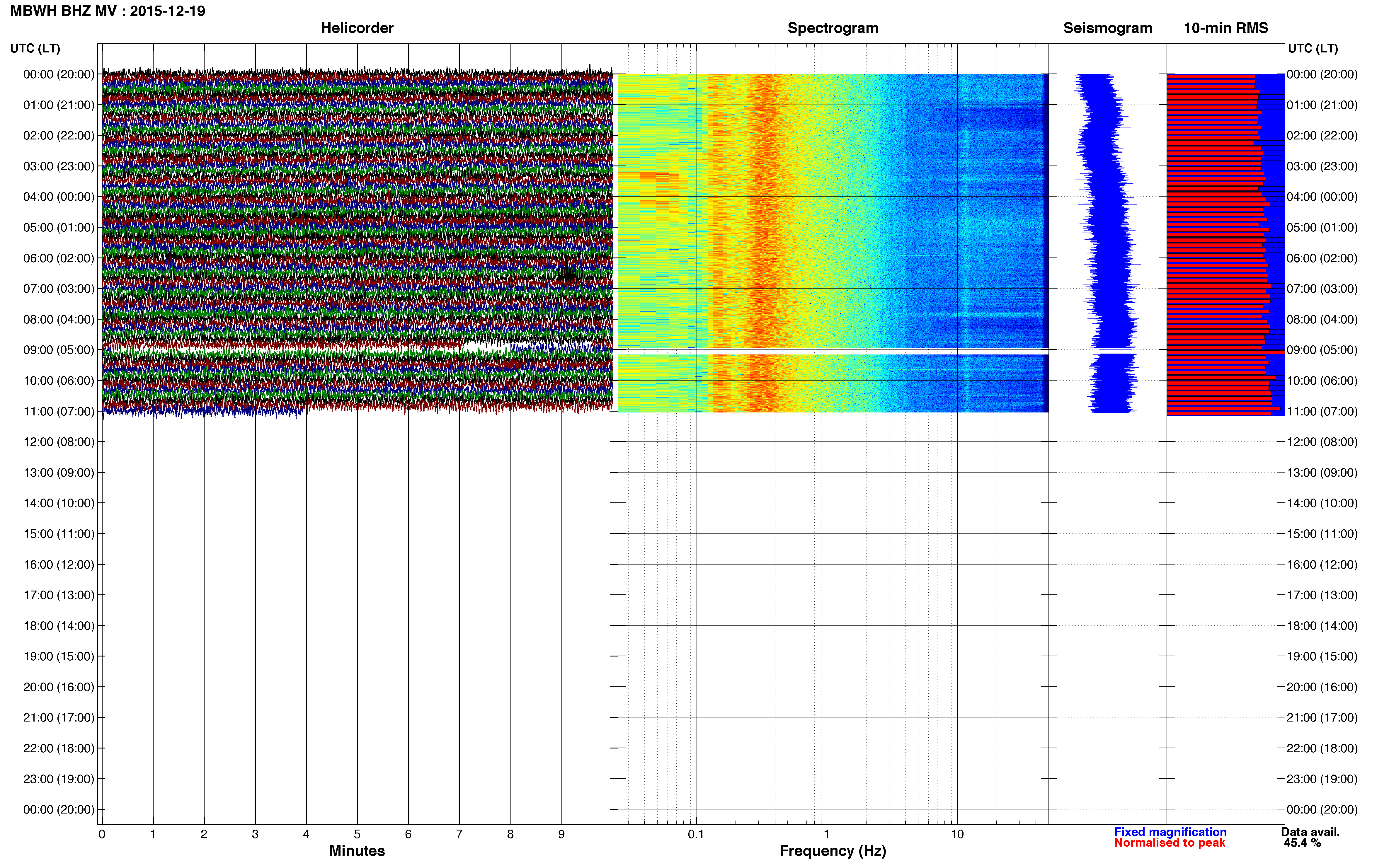
Task: Click minute tick label '9' on helicorder axis
Action: pyautogui.click(x=561, y=834)
